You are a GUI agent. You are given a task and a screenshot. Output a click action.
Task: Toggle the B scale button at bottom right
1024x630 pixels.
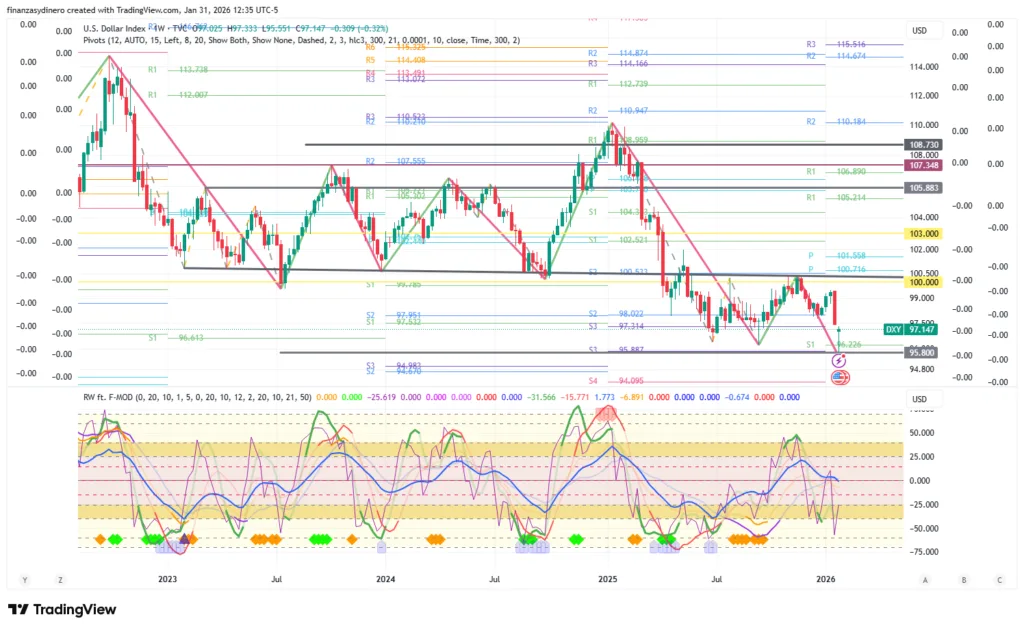[963, 579]
